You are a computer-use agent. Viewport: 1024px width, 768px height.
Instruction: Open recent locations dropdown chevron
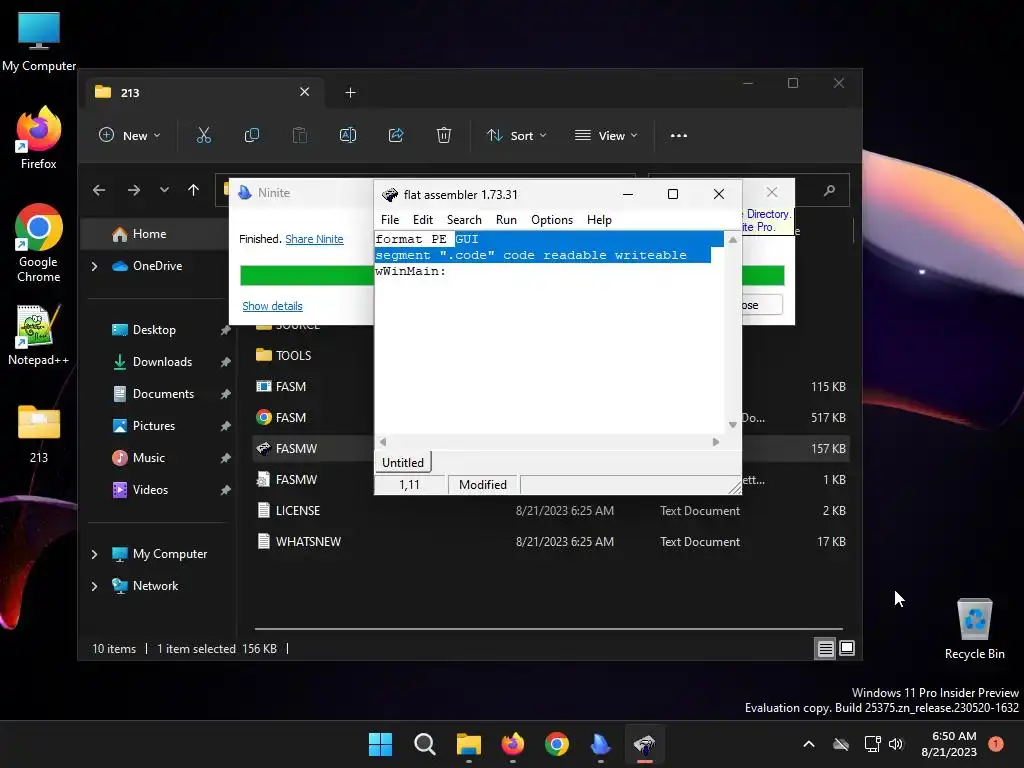click(x=164, y=190)
